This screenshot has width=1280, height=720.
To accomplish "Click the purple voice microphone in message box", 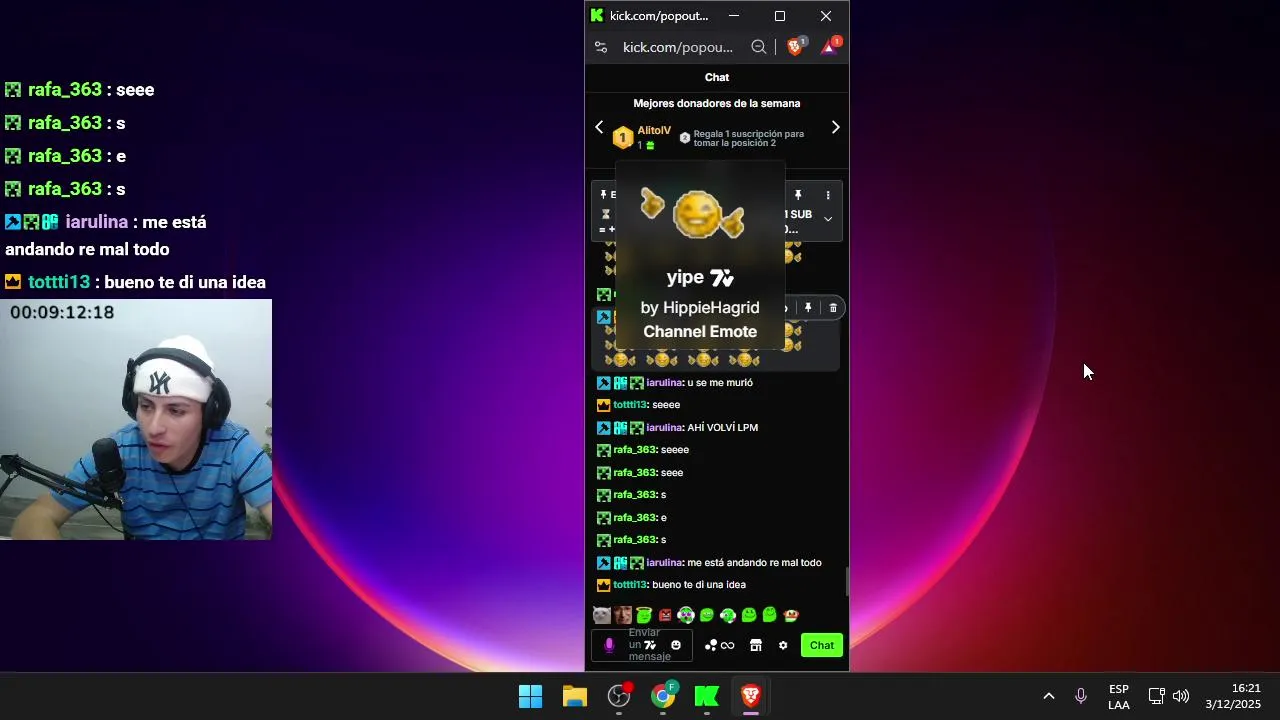I will coord(609,645).
